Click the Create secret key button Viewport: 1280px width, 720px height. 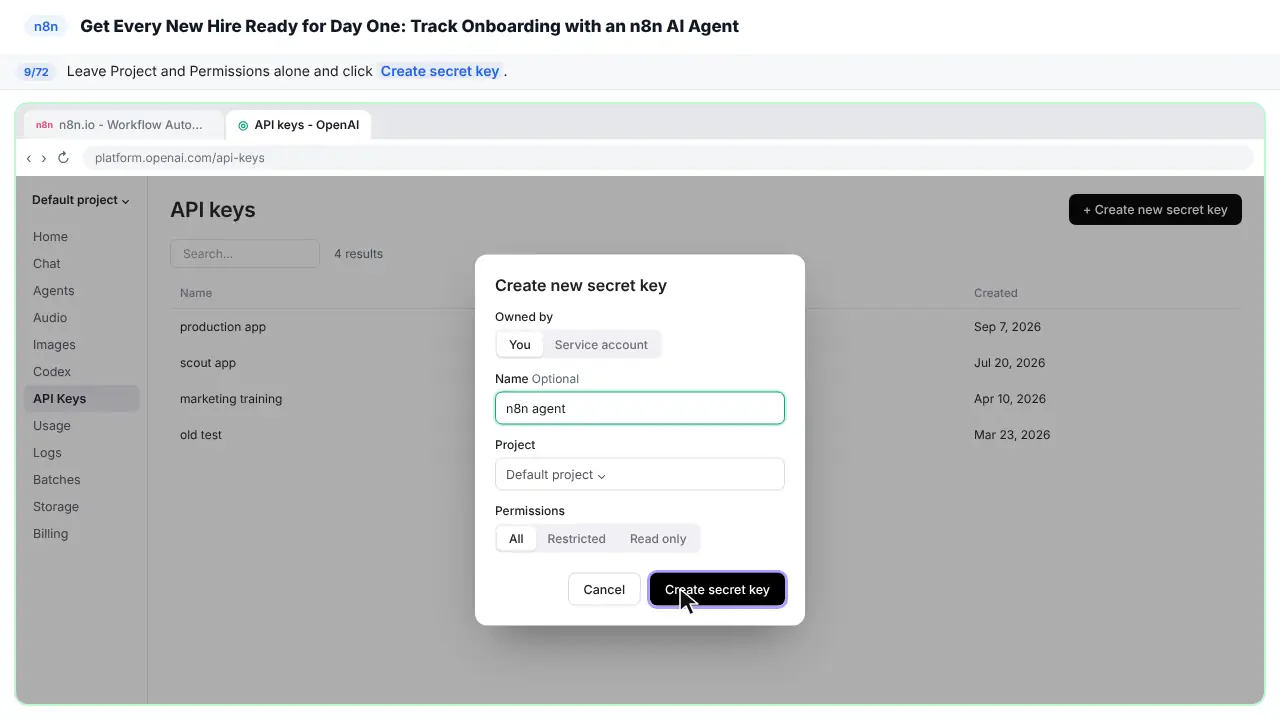[x=717, y=590]
